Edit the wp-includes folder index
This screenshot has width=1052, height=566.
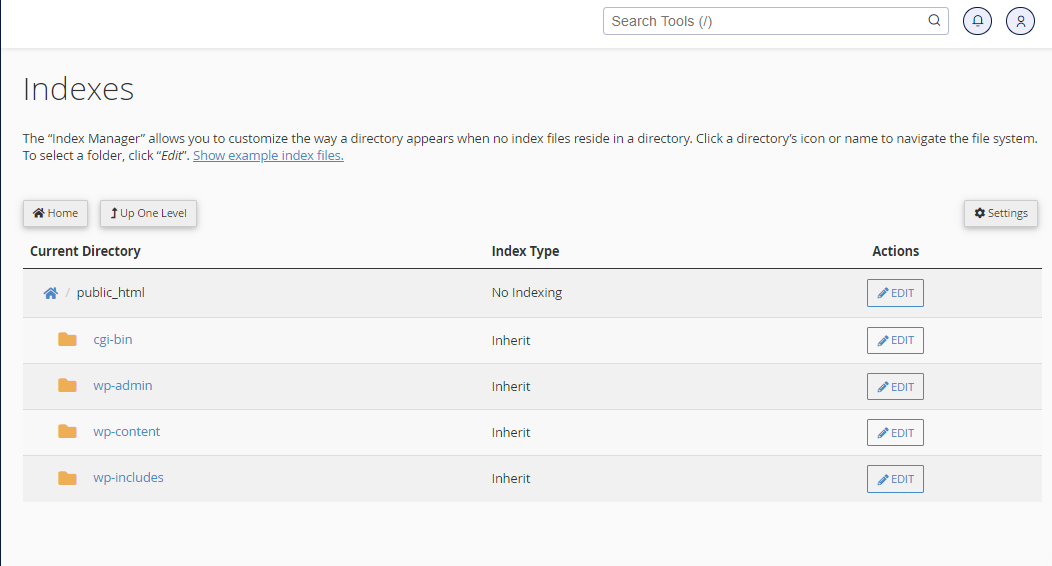point(895,479)
